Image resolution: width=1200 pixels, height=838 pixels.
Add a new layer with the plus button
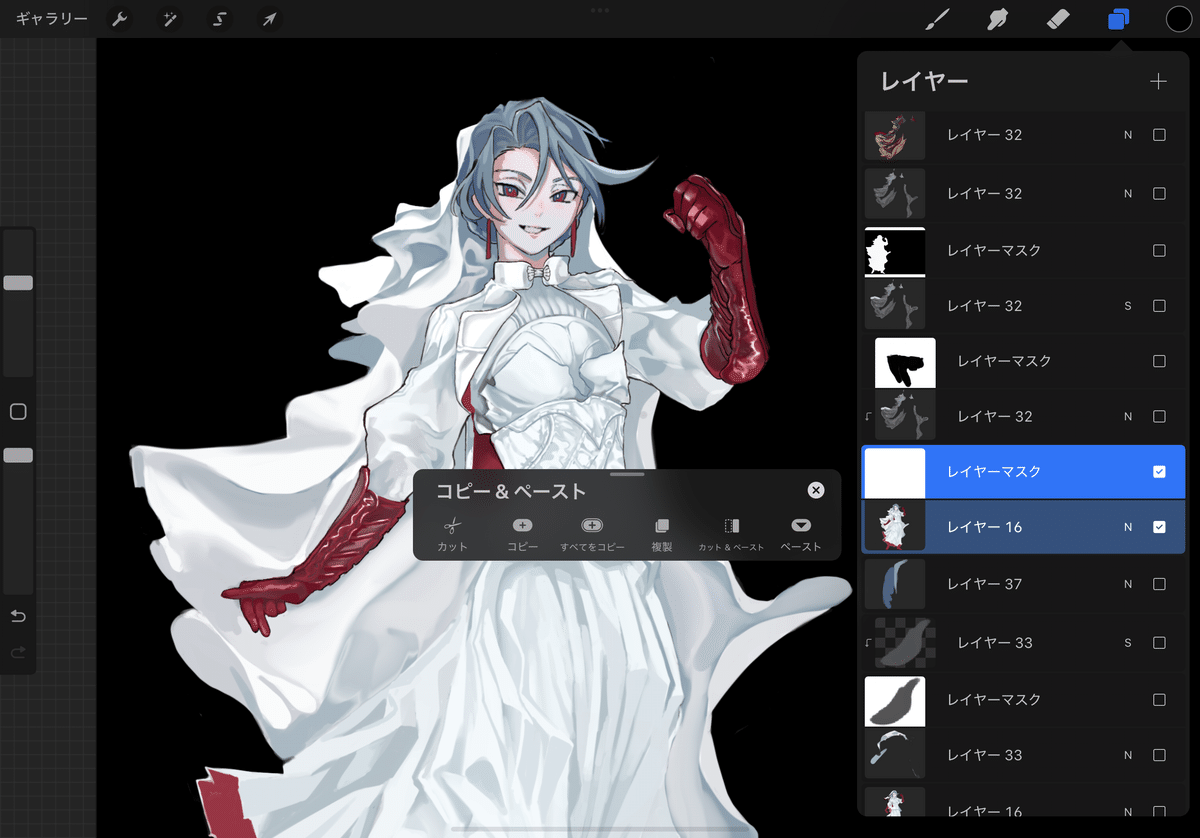pyautogui.click(x=1158, y=81)
